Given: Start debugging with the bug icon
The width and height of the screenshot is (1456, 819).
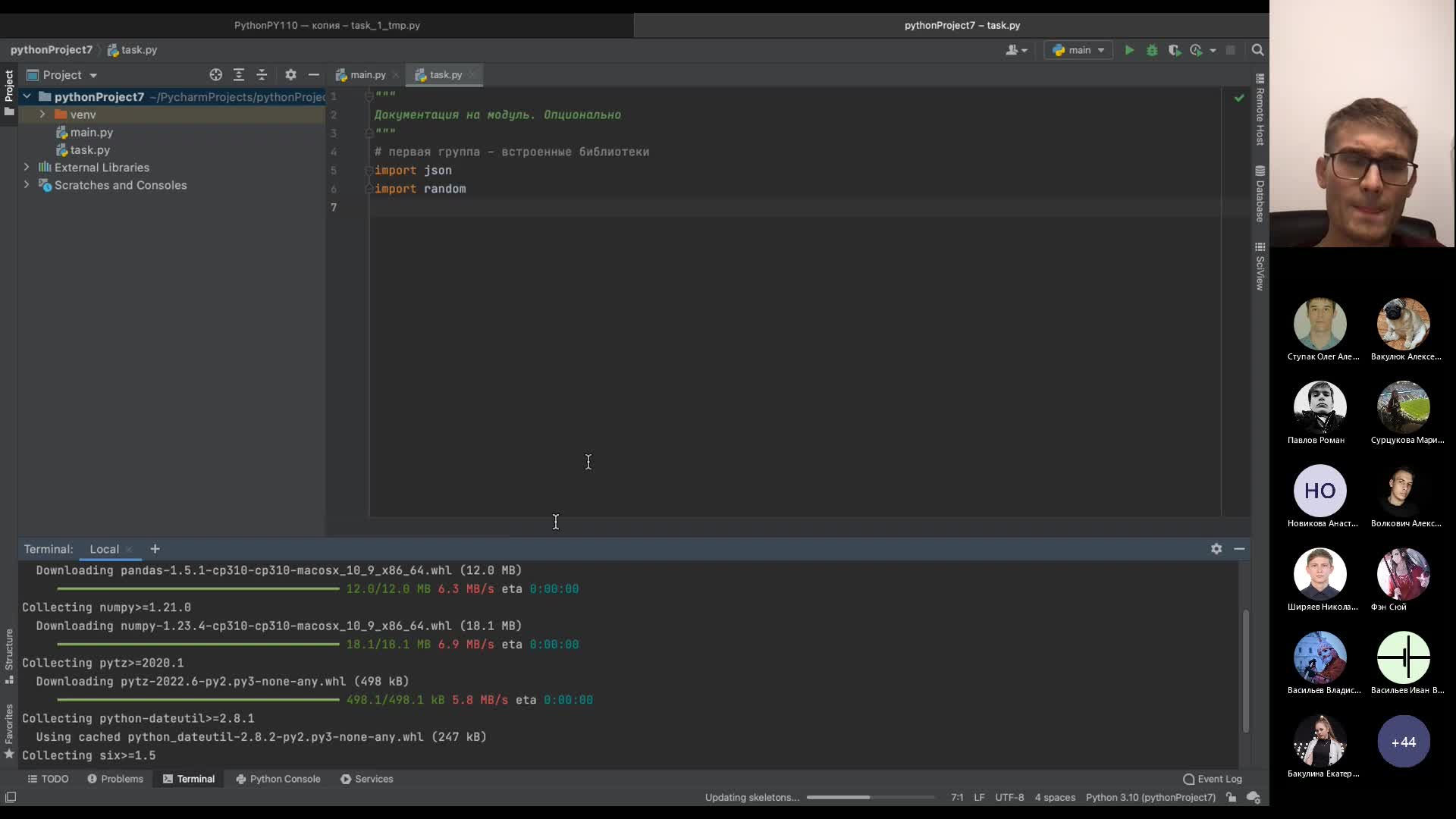Looking at the screenshot, I should [1152, 50].
